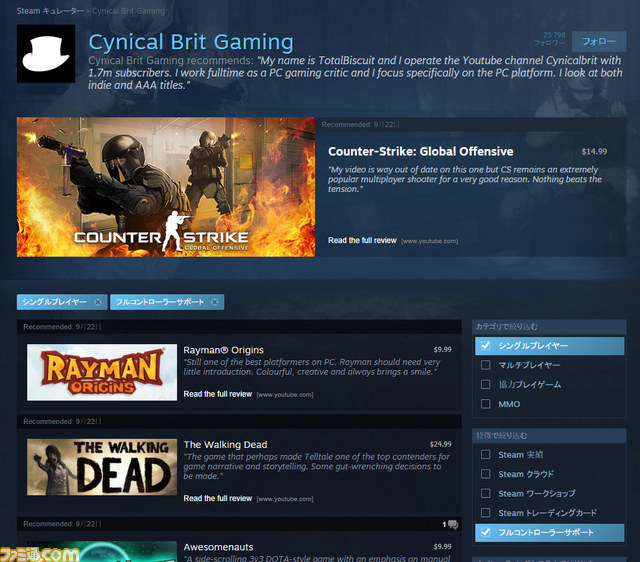The image size is (640, 562).
Task: Click the カテゴリで絞り込む panel header
Action: tap(549, 327)
